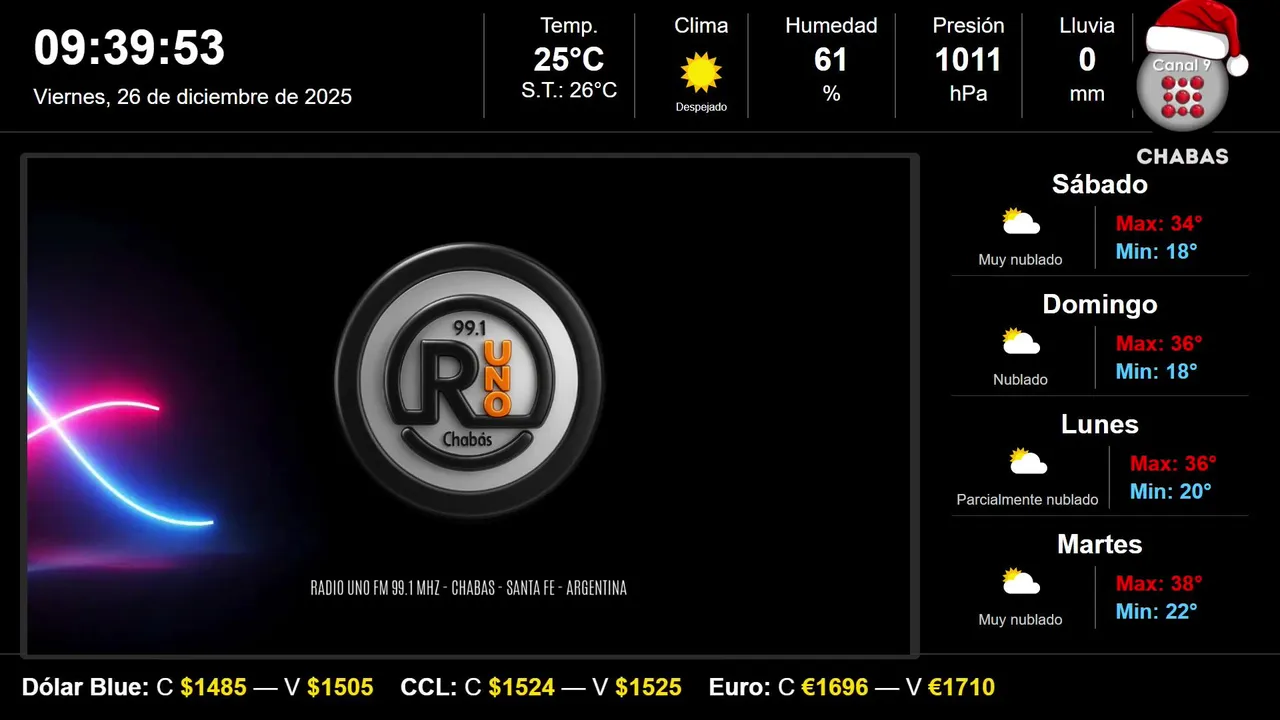This screenshot has height=720, width=1280.
Task: Click the Euro label
Action: click(x=739, y=687)
